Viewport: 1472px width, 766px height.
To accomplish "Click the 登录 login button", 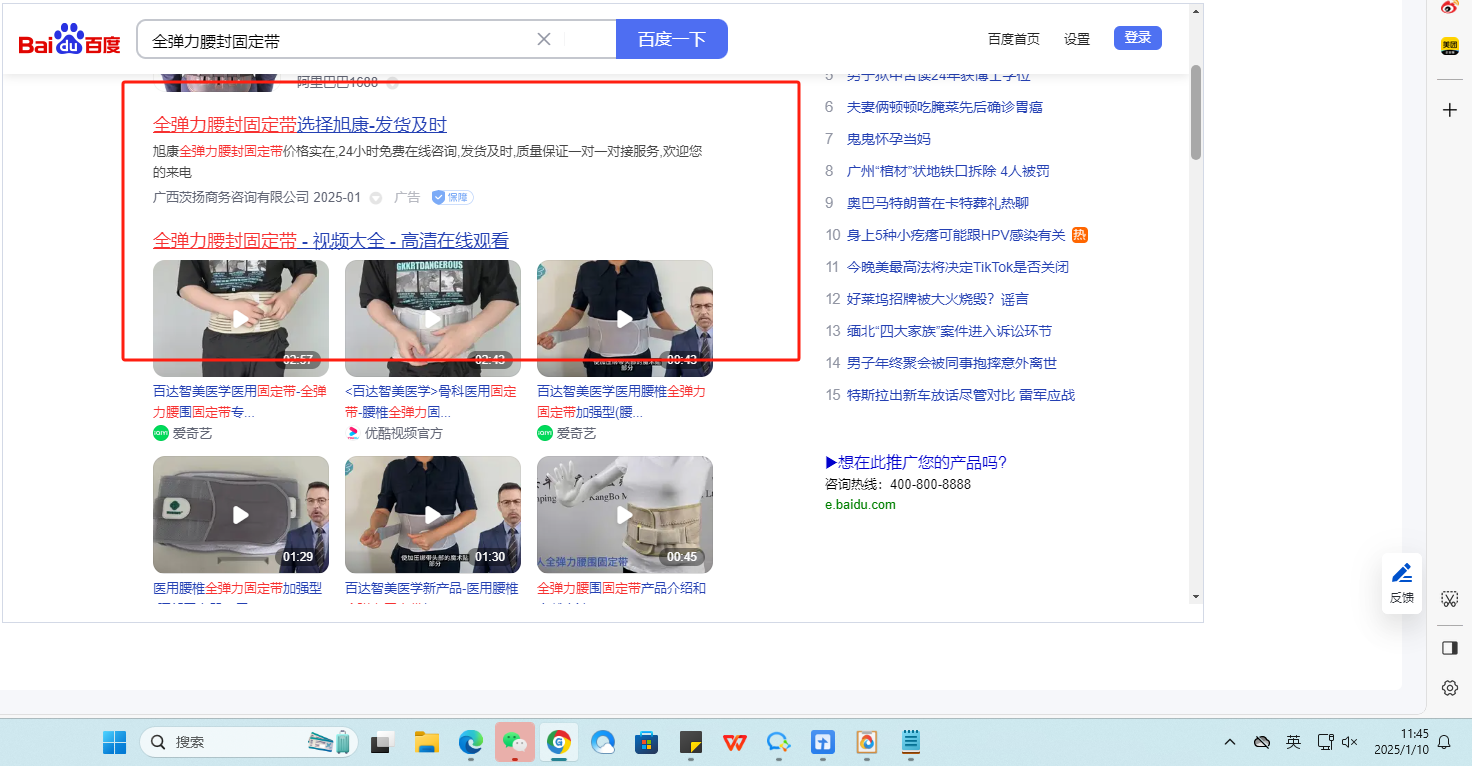I will click(1138, 38).
